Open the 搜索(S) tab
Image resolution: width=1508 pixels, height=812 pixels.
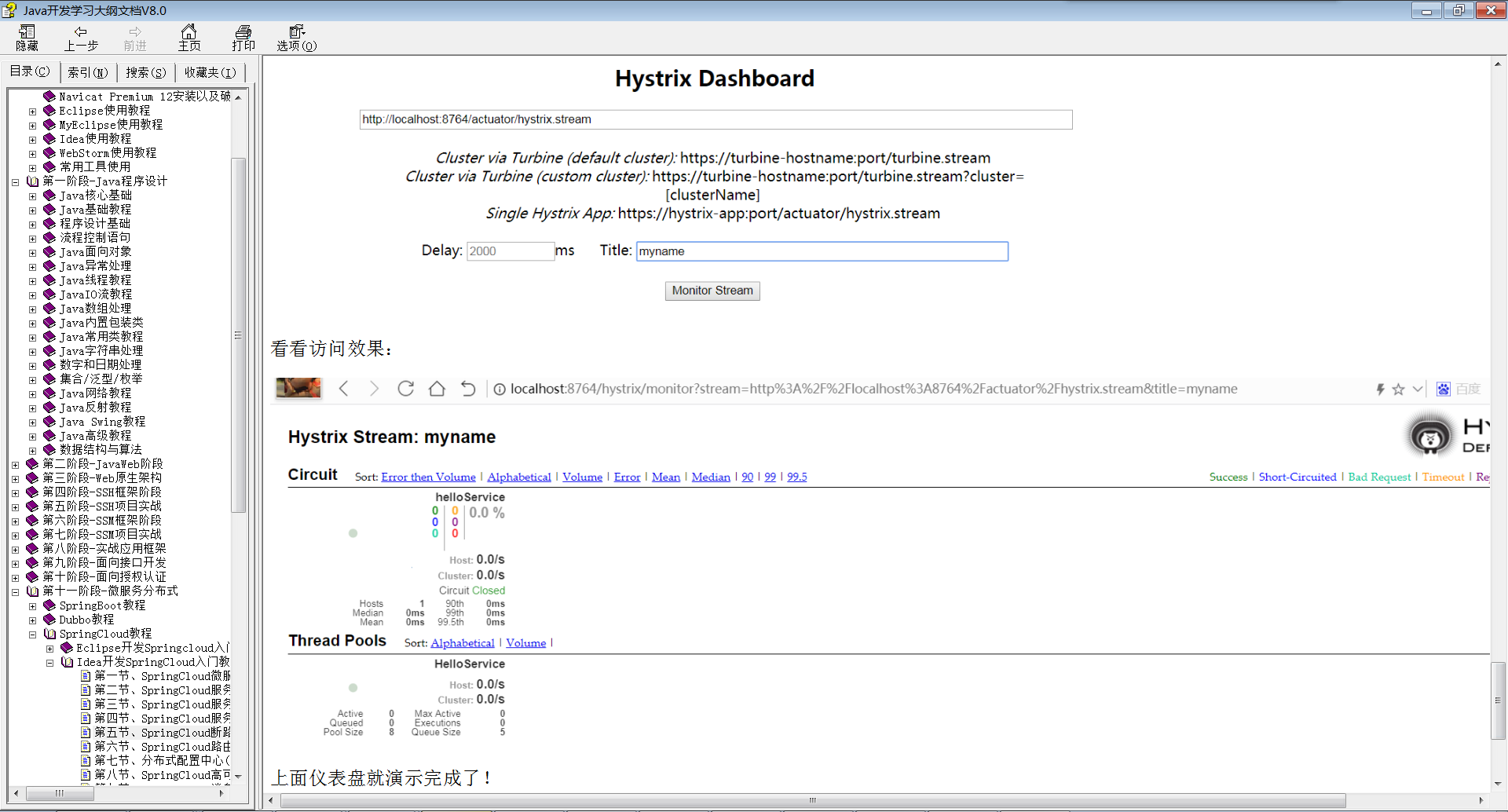145,72
